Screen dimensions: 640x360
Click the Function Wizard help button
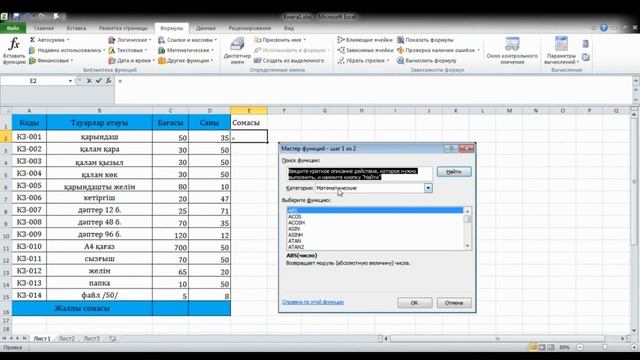pos(451,149)
